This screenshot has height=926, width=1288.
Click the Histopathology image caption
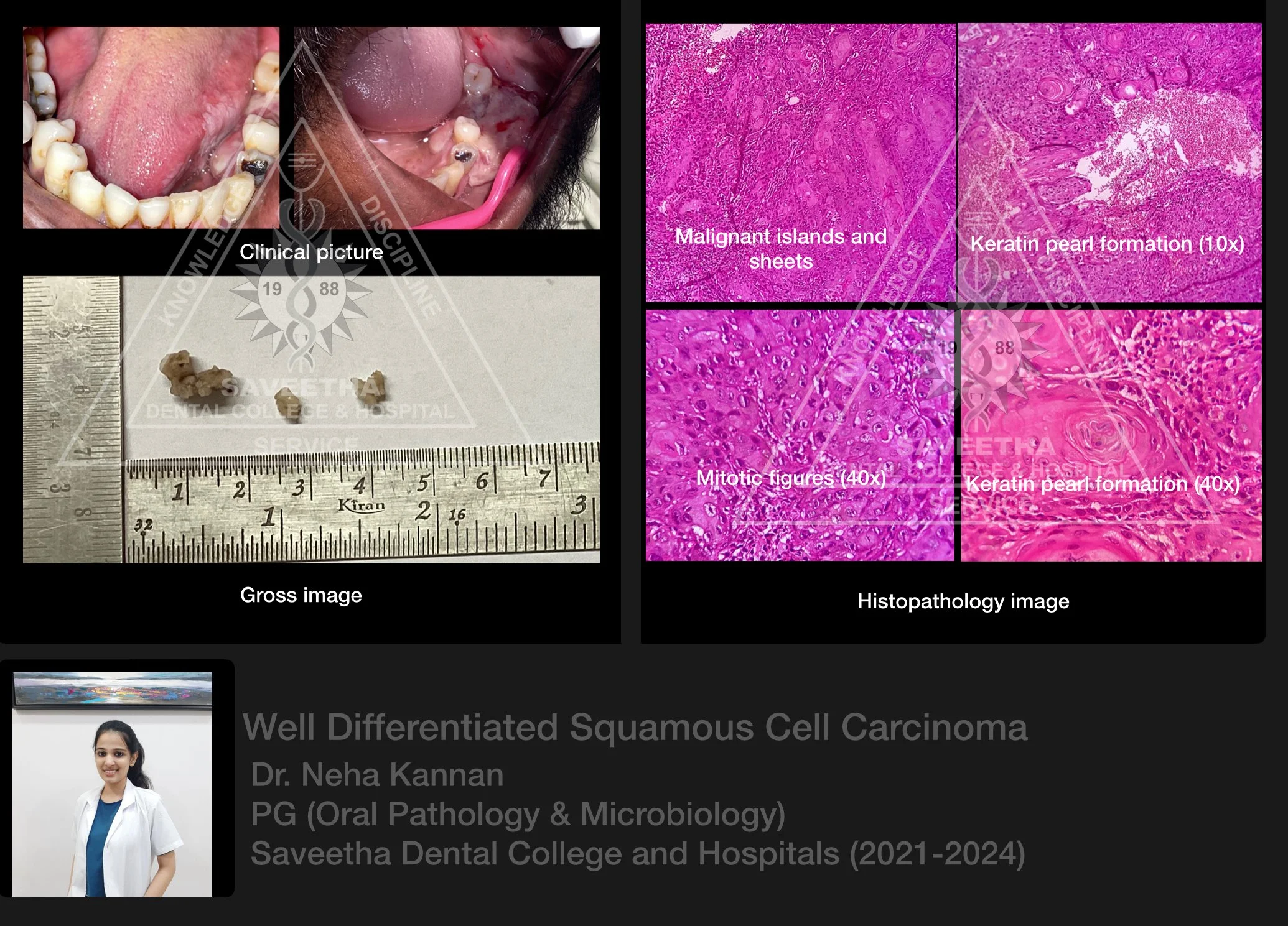pyautogui.click(x=963, y=601)
